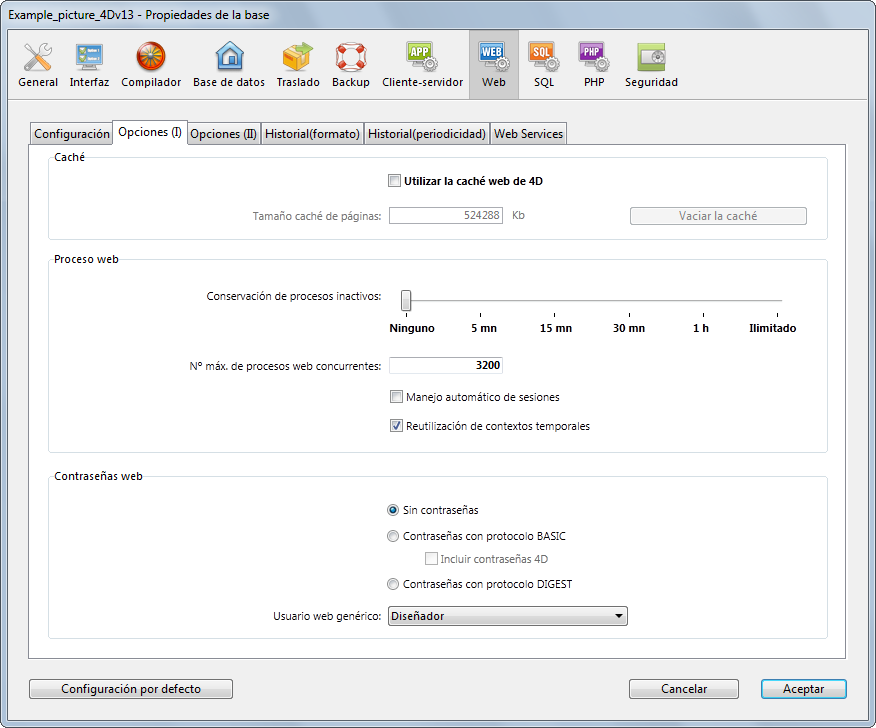Viewport: 876px width, 728px height.
Task: Click the Kb unit label
Action: coord(518,215)
